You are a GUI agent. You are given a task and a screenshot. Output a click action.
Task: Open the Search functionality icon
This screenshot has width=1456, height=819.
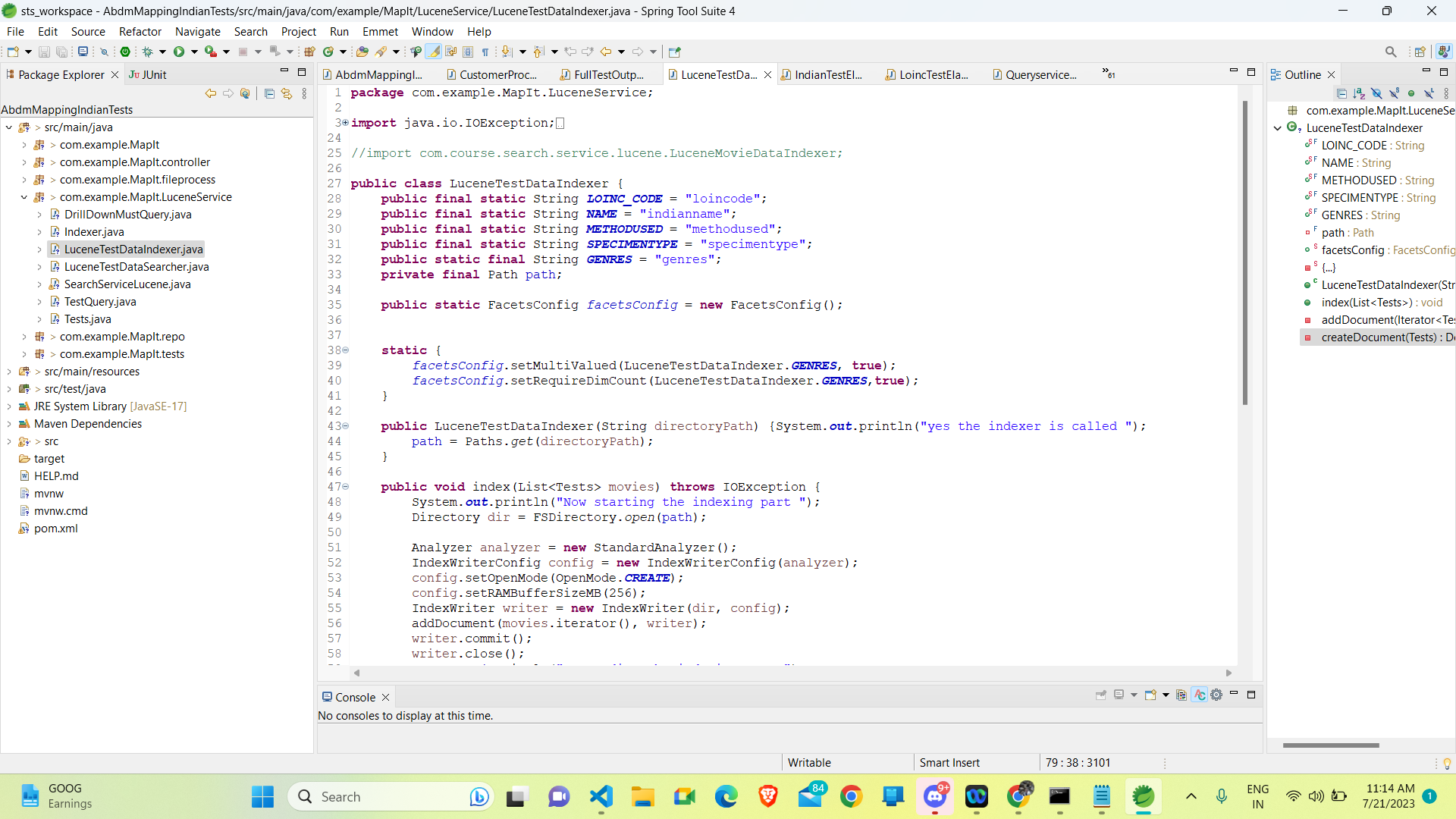pos(1391,51)
